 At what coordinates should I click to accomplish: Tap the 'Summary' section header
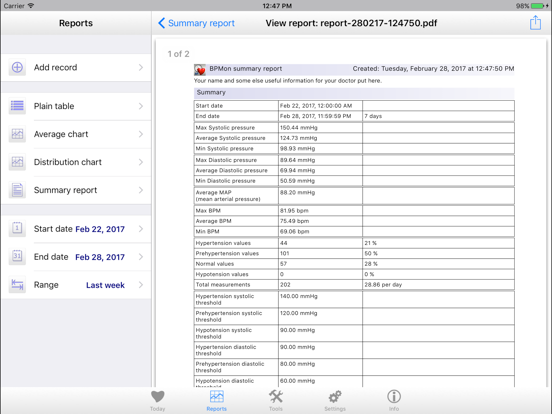pos(354,93)
